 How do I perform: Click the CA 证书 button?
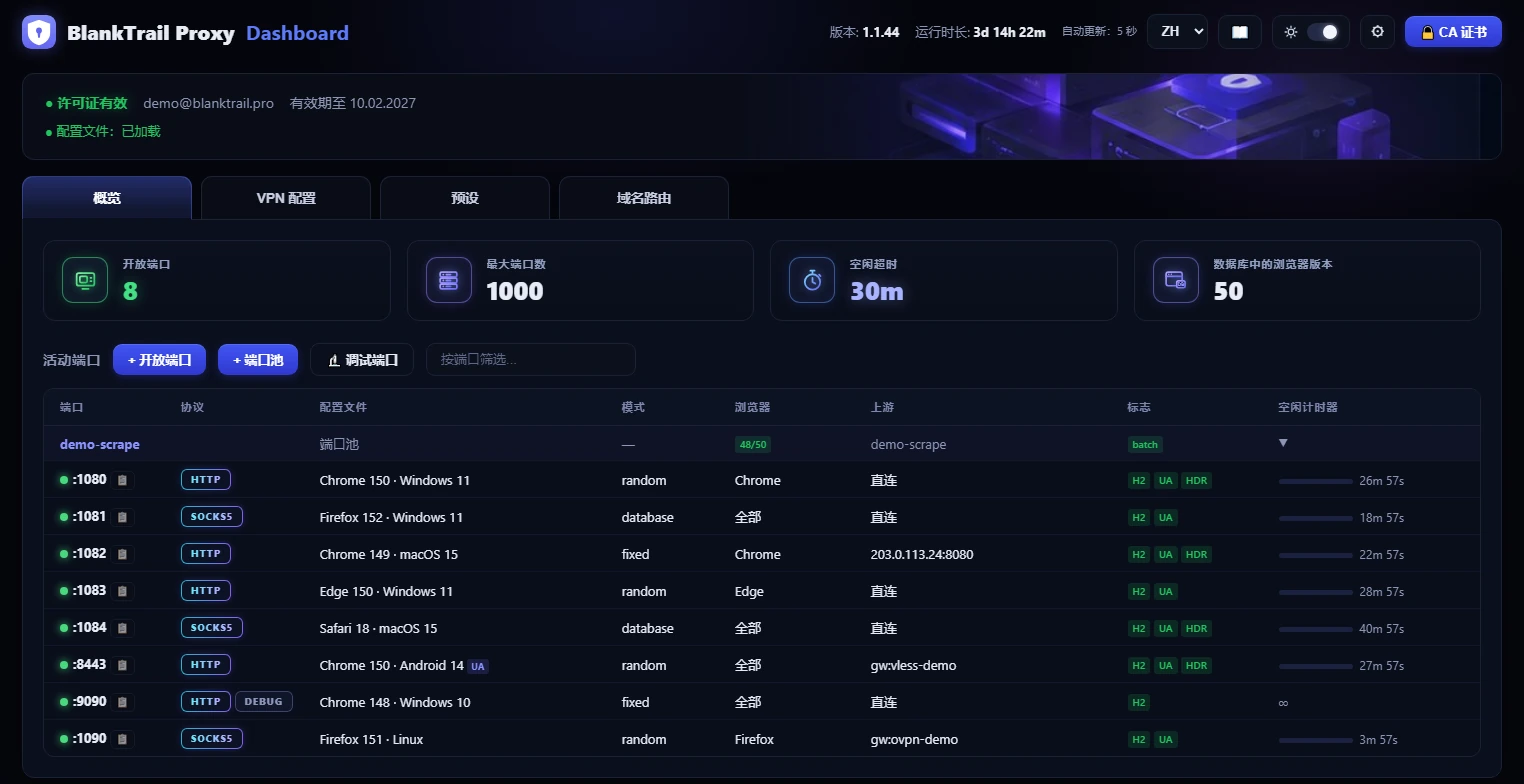1453,32
